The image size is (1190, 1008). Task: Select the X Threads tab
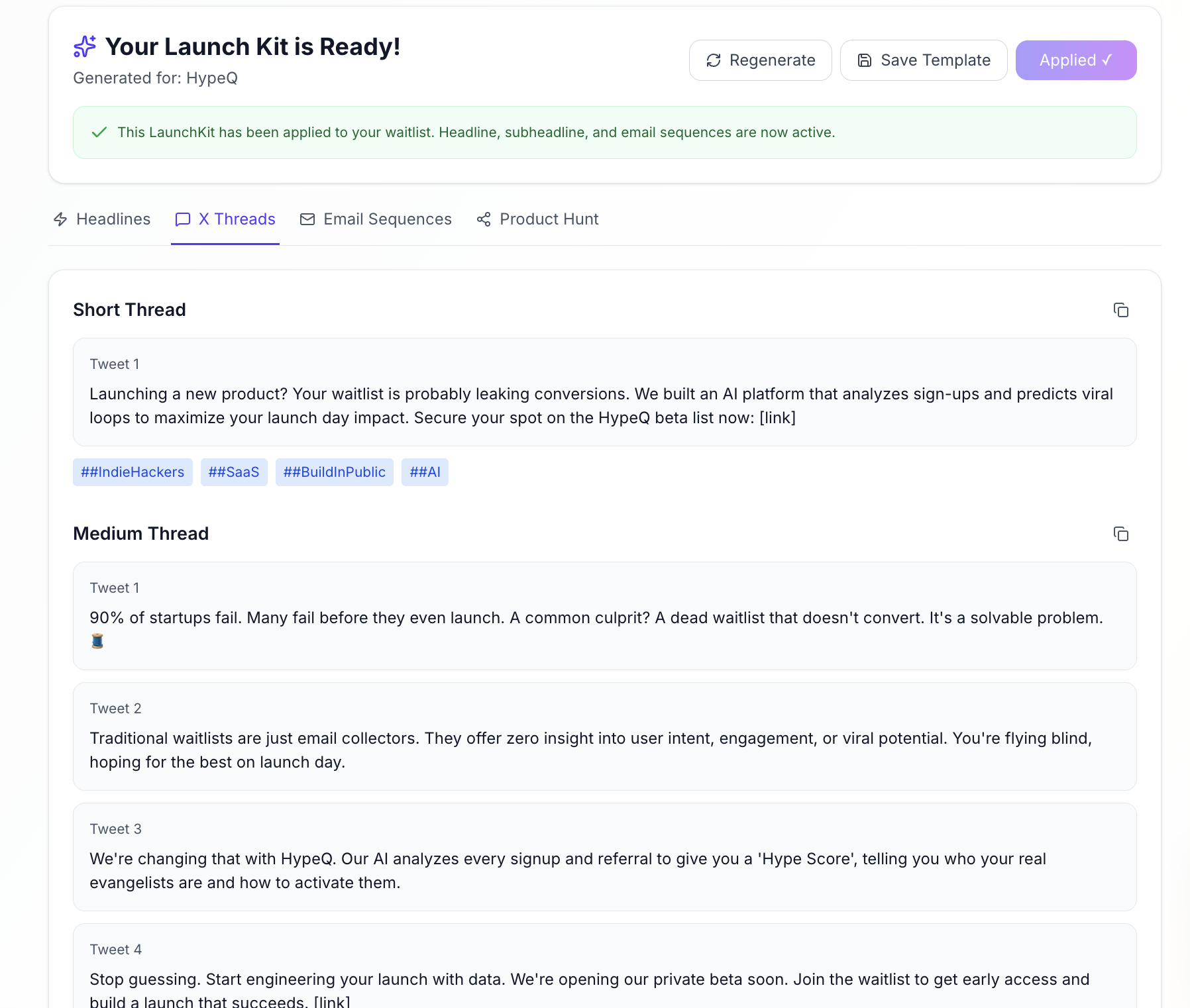(225, 219)
